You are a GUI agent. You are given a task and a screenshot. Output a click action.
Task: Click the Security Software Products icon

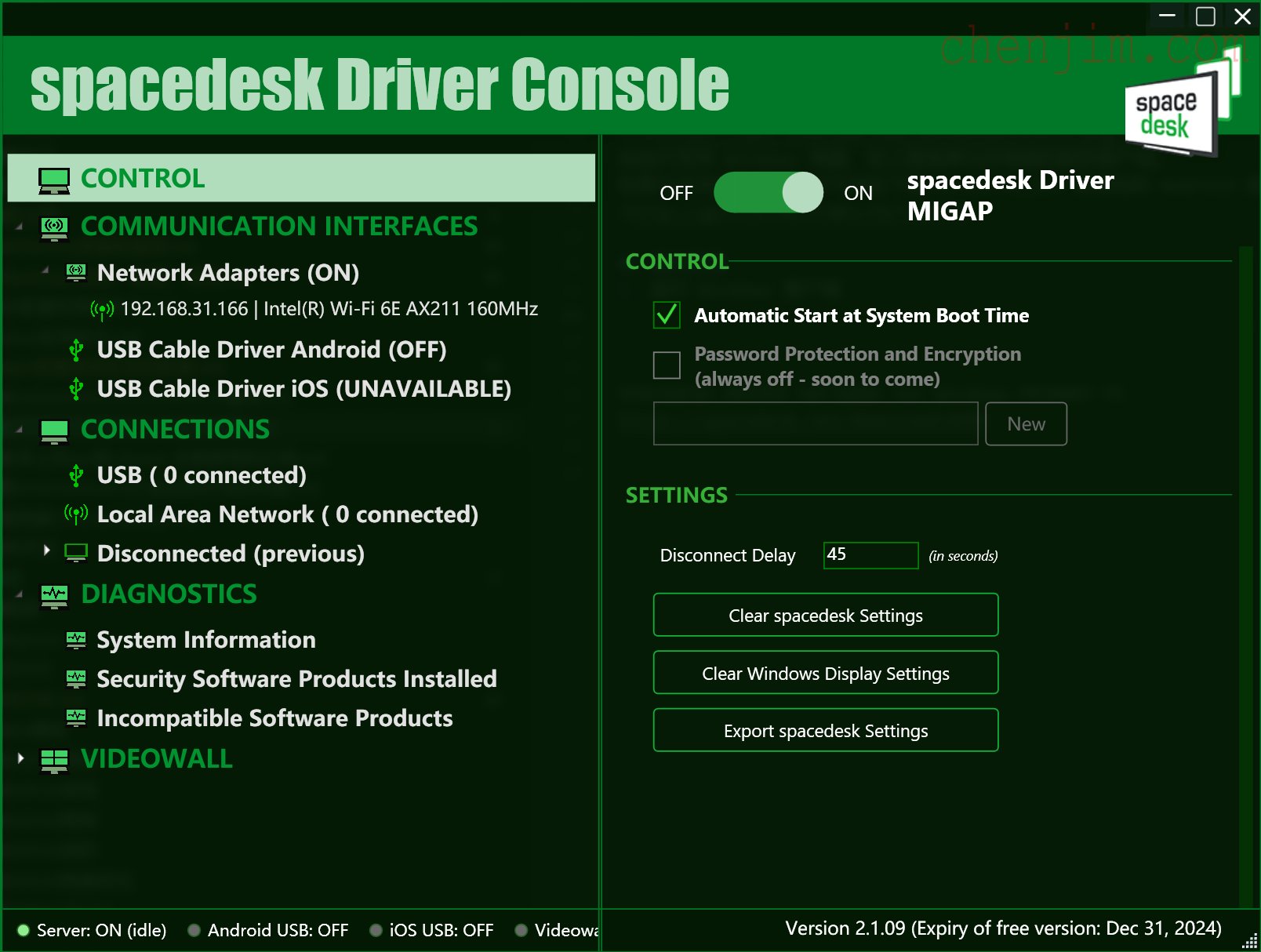(76, 678)
